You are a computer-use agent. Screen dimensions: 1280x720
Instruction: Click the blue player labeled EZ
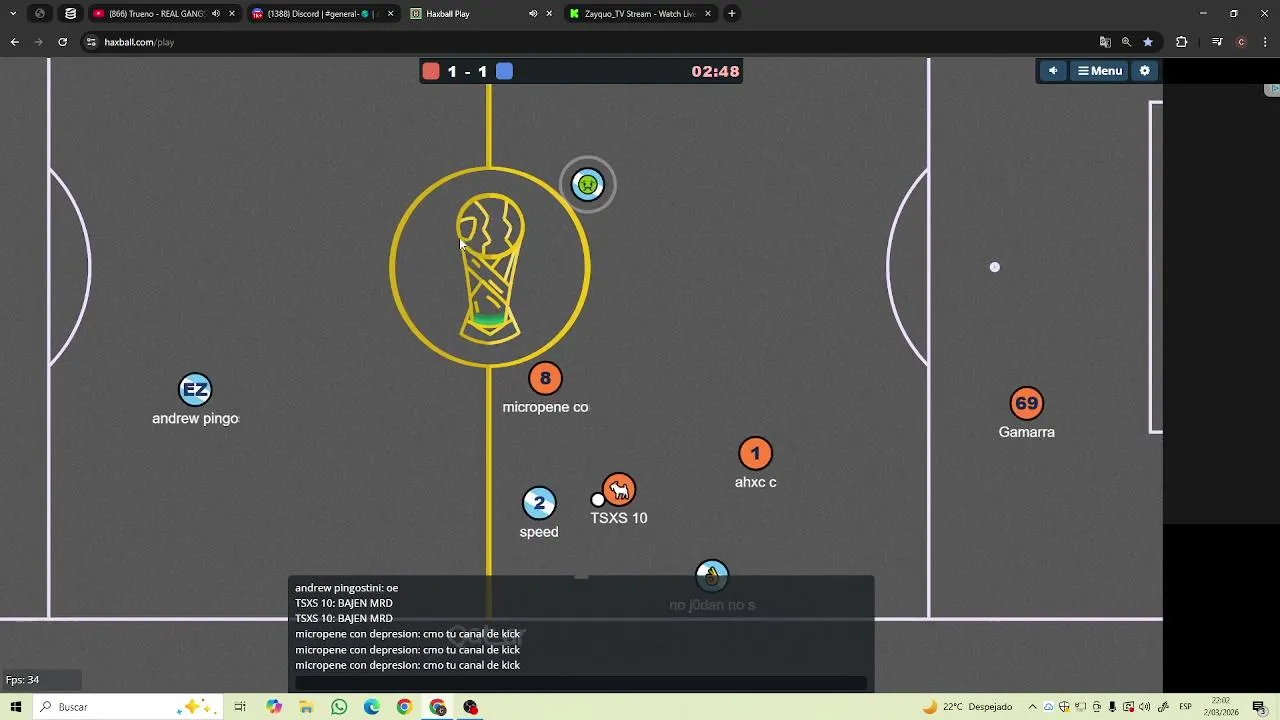[x=195, y=390]
